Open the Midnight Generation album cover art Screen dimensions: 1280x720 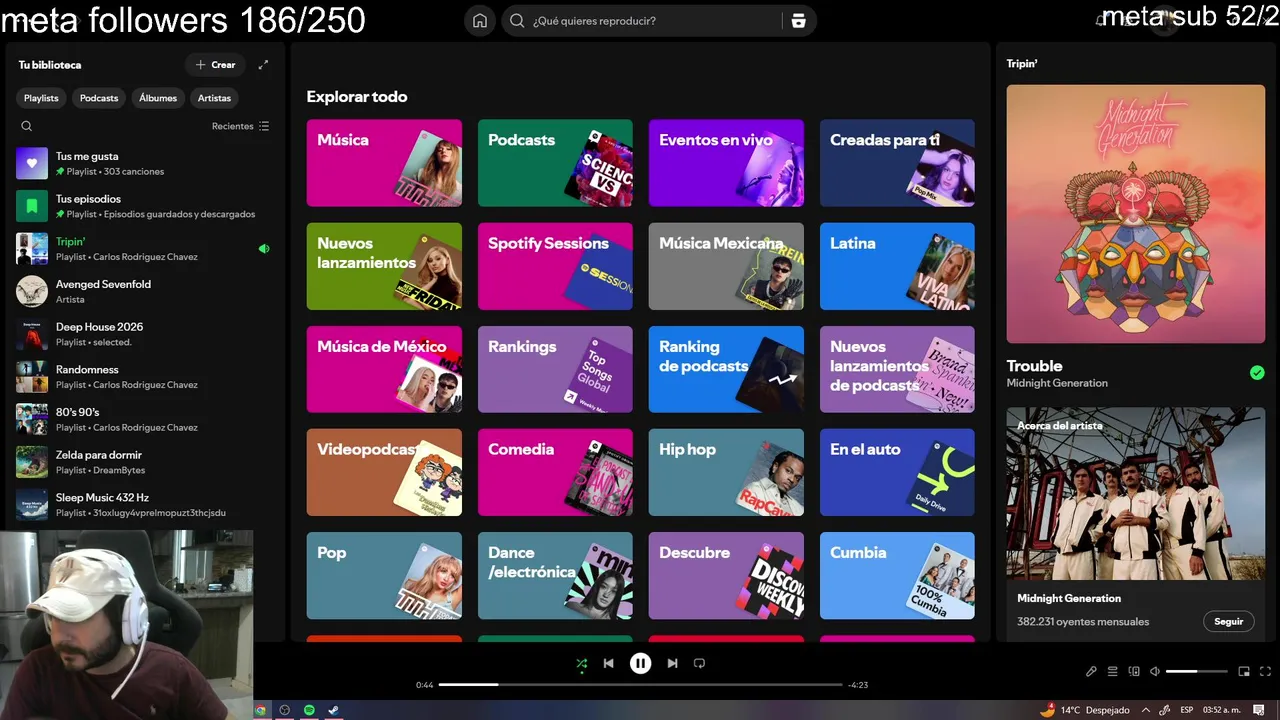pos(1135,214)
